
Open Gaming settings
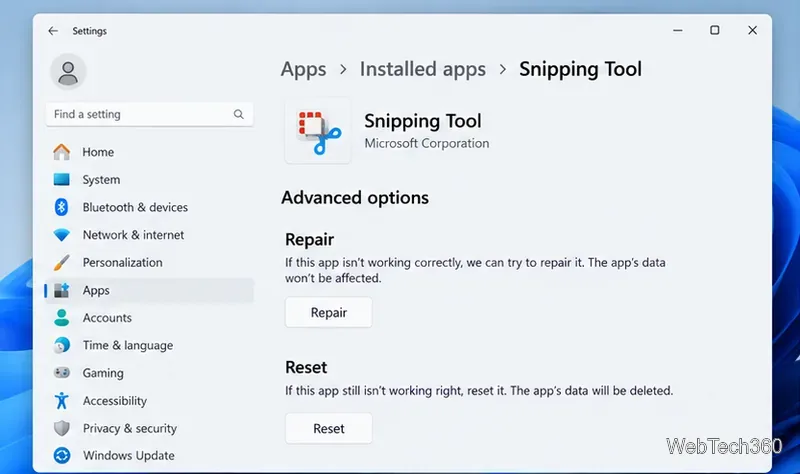(x=149, y=373)
